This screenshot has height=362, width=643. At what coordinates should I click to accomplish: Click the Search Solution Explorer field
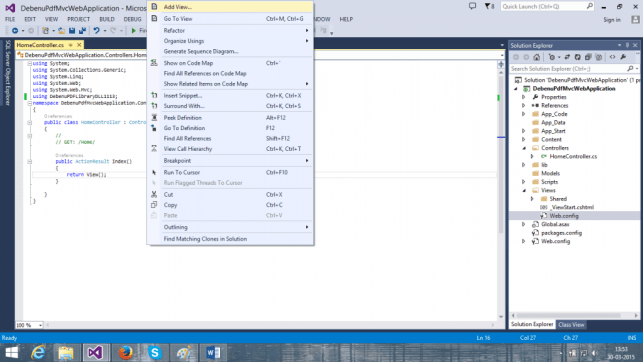[x=568, y=69]
